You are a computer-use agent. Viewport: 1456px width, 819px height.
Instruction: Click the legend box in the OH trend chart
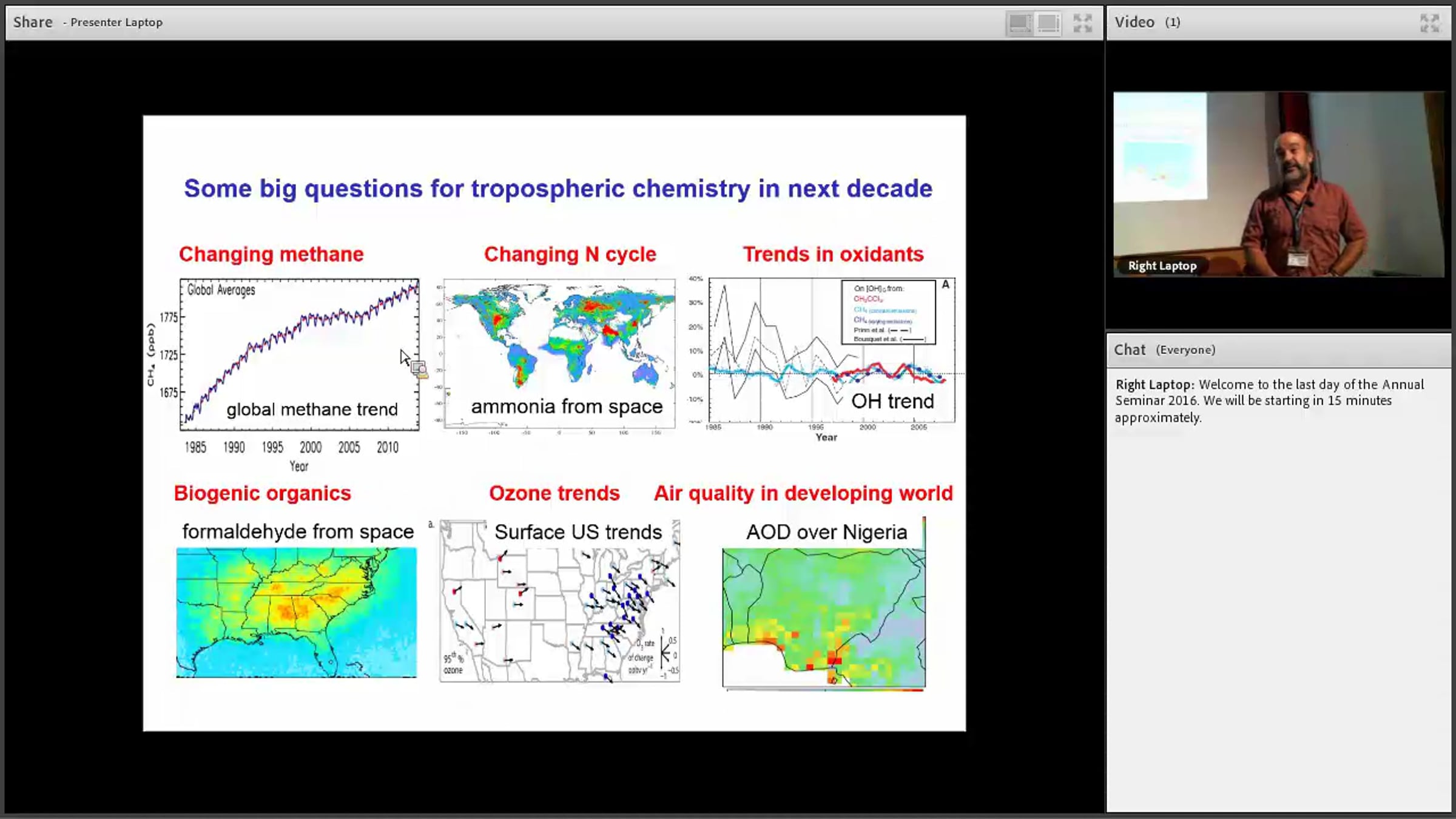point(889,312)
